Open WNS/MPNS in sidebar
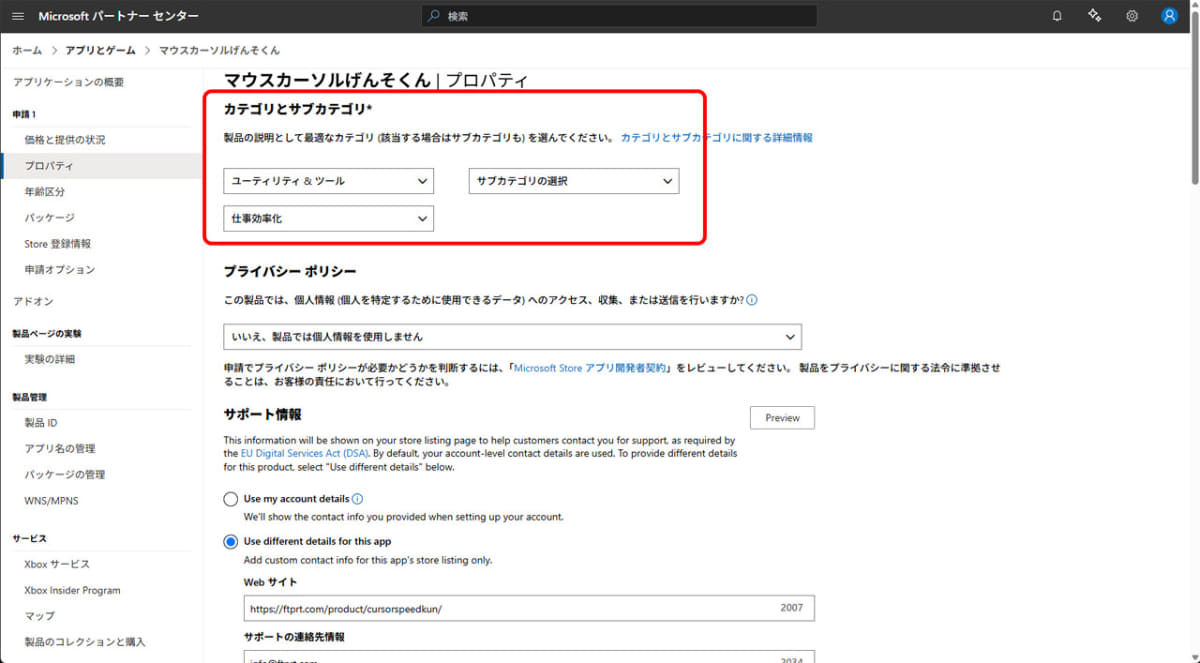Viewport: 1200px width, 663px height. point(52,500)
